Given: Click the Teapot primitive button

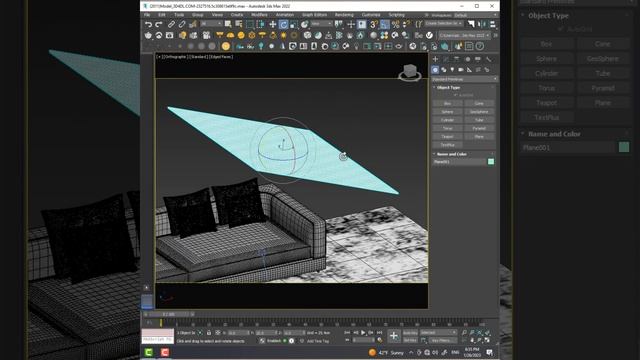Looking at the screenshot, I should 447,136.
